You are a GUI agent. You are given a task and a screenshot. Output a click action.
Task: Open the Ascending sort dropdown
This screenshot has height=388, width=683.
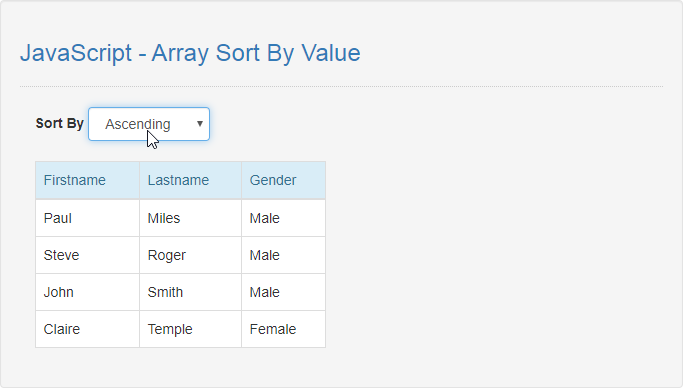click(149, 124)
